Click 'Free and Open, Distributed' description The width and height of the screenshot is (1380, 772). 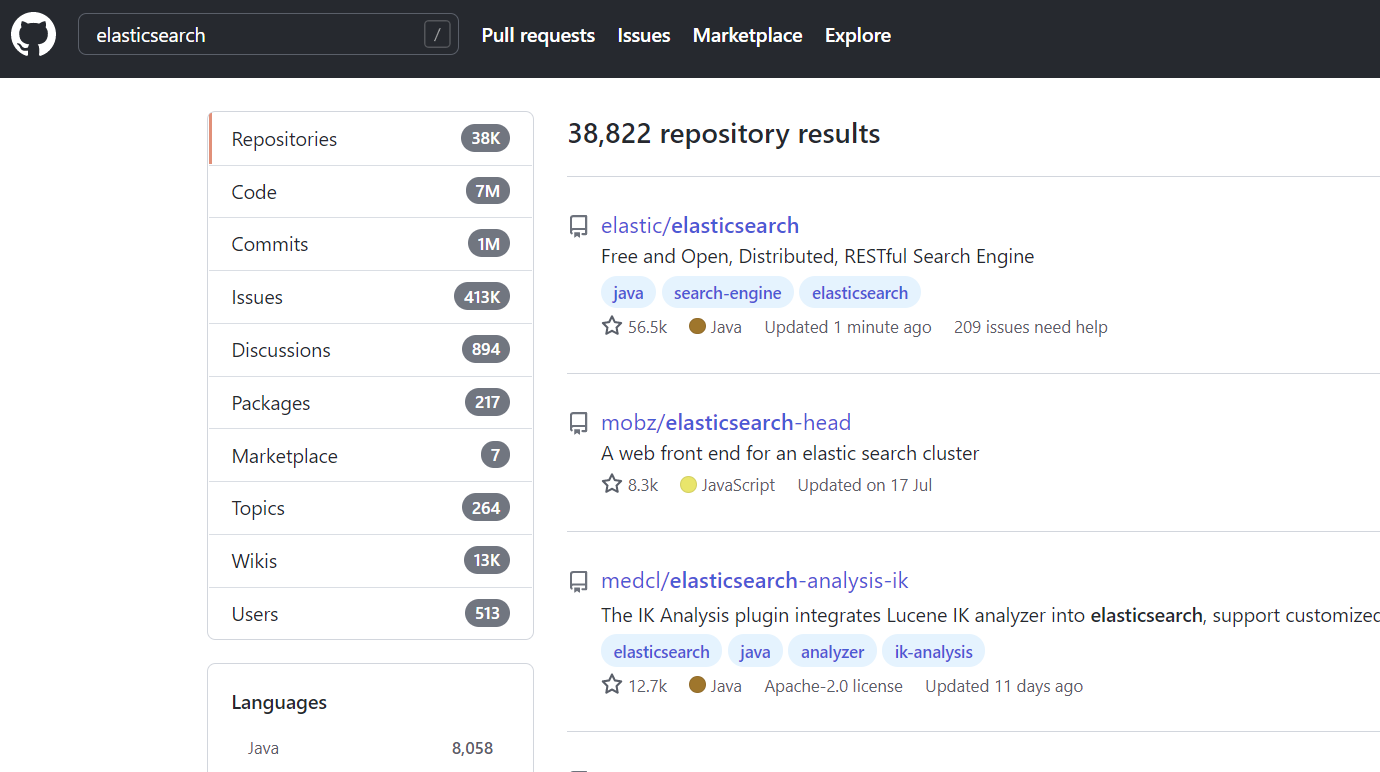[x=818, y=256]
